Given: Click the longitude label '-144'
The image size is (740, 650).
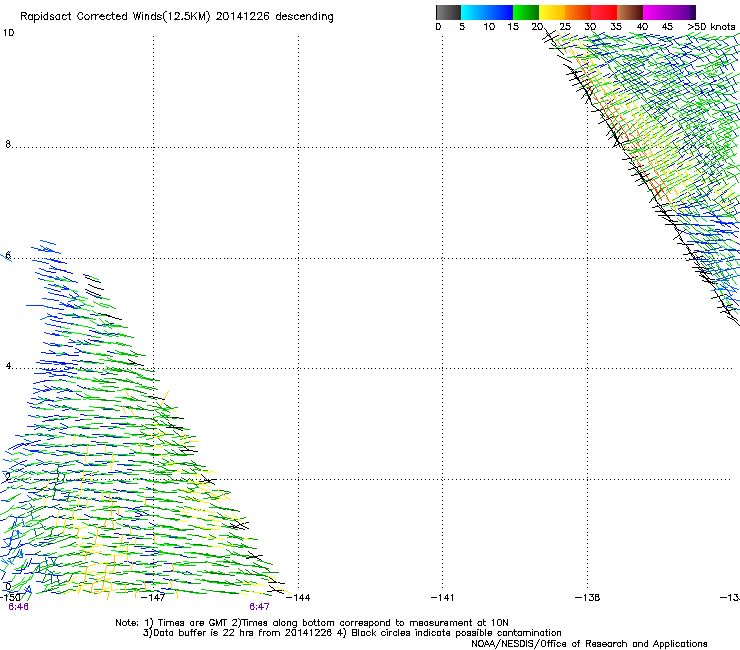Looking at the screenshot, I should click(x=298, y=598).
